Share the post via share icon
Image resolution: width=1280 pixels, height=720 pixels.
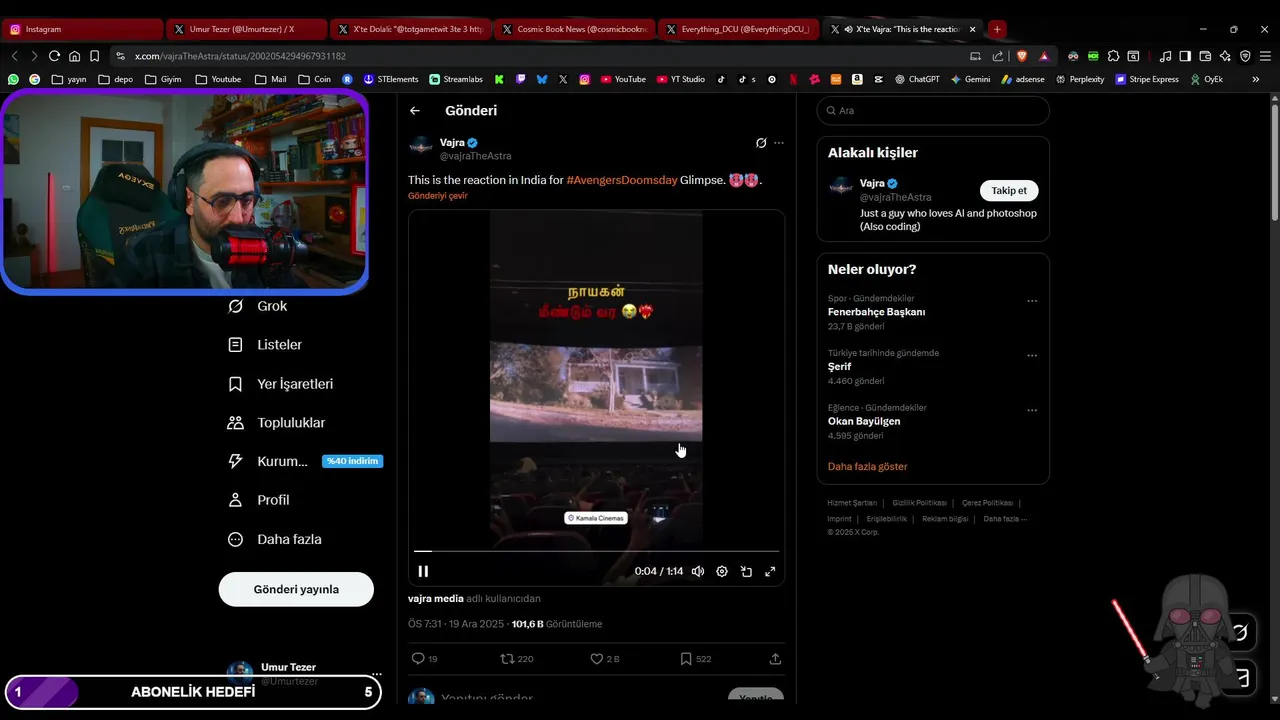(x=775, y=659)
